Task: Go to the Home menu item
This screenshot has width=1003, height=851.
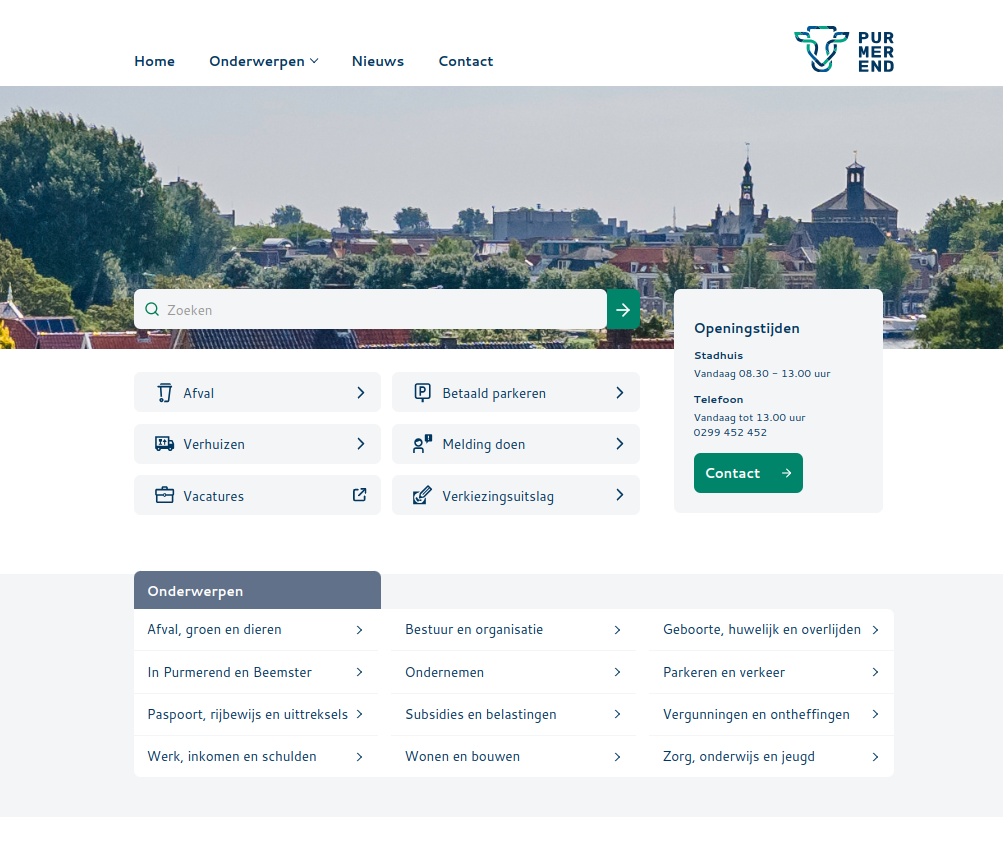Action: coord(154,61)
